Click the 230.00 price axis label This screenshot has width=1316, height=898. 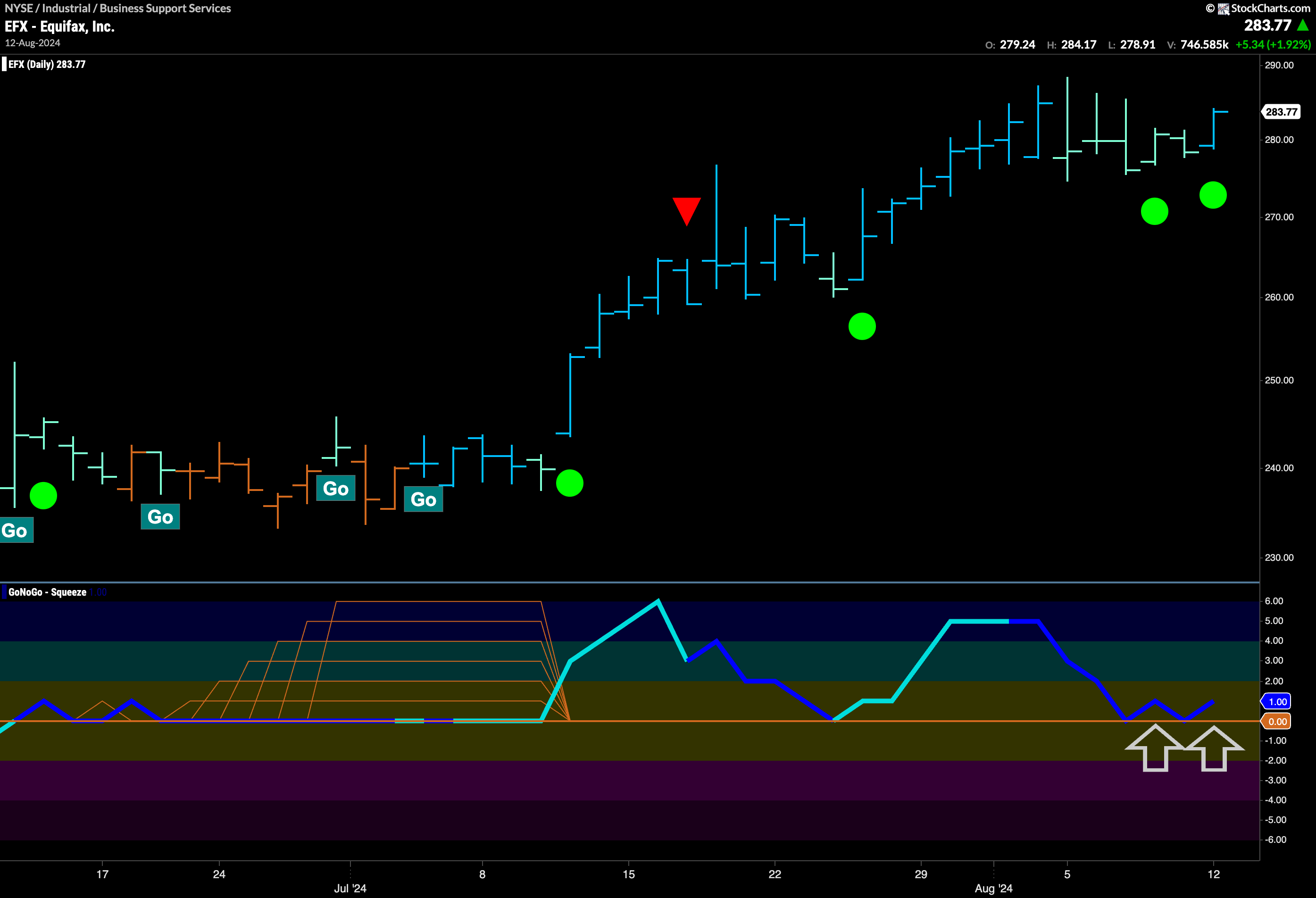[x=1279, y=557]
